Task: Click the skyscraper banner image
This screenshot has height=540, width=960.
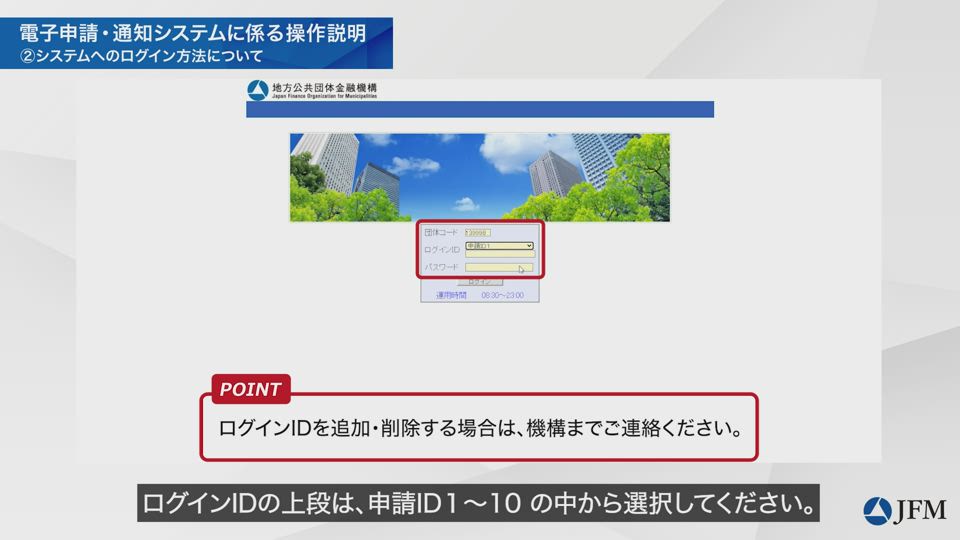Action: tap(480, 177)
